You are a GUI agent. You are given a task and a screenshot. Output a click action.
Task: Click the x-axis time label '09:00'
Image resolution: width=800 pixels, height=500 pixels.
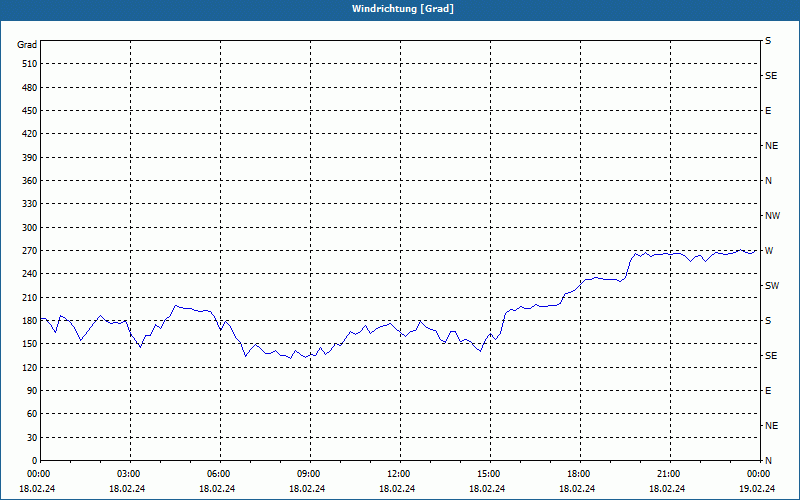[310, 474]
